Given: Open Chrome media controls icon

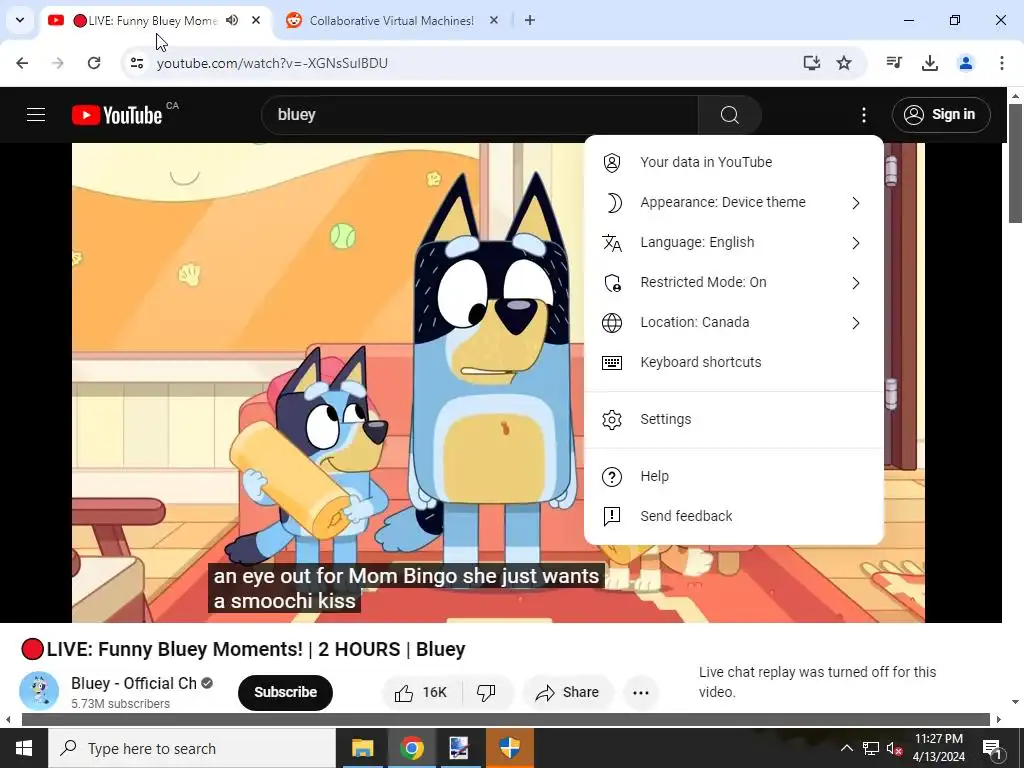Looking at the screenshot, I should coord(894,63).
